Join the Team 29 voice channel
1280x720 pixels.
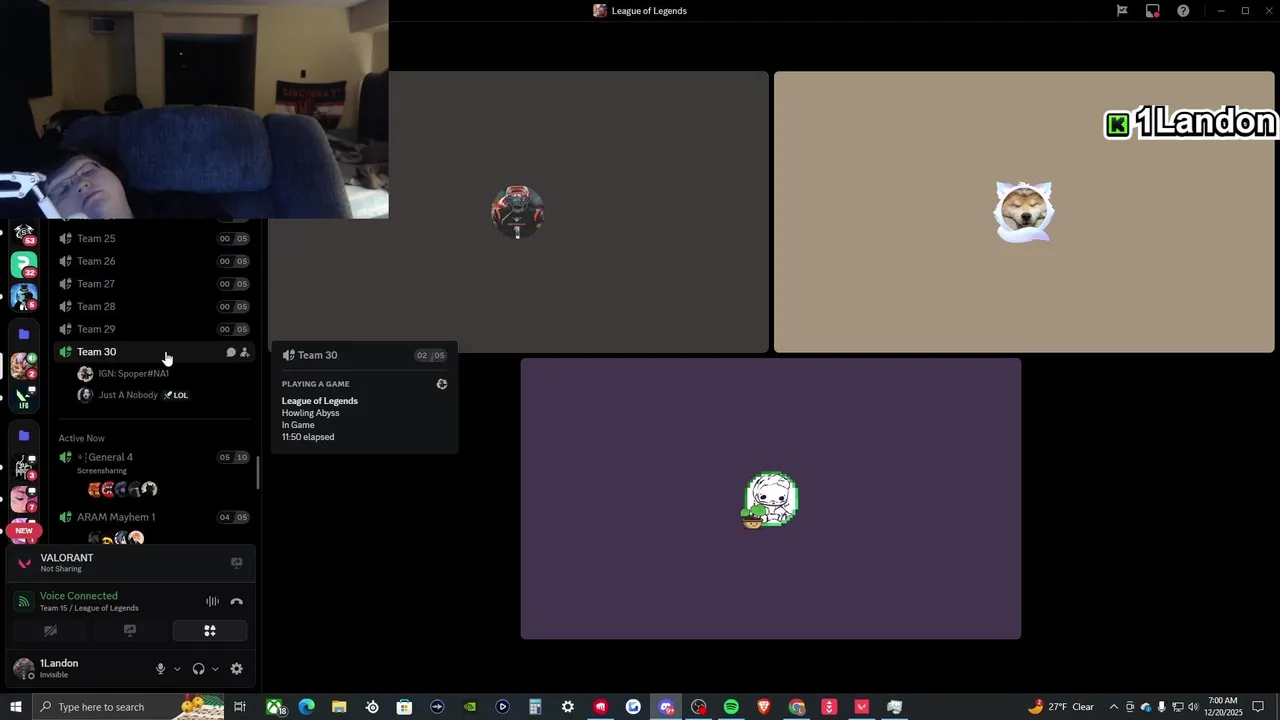153,329
